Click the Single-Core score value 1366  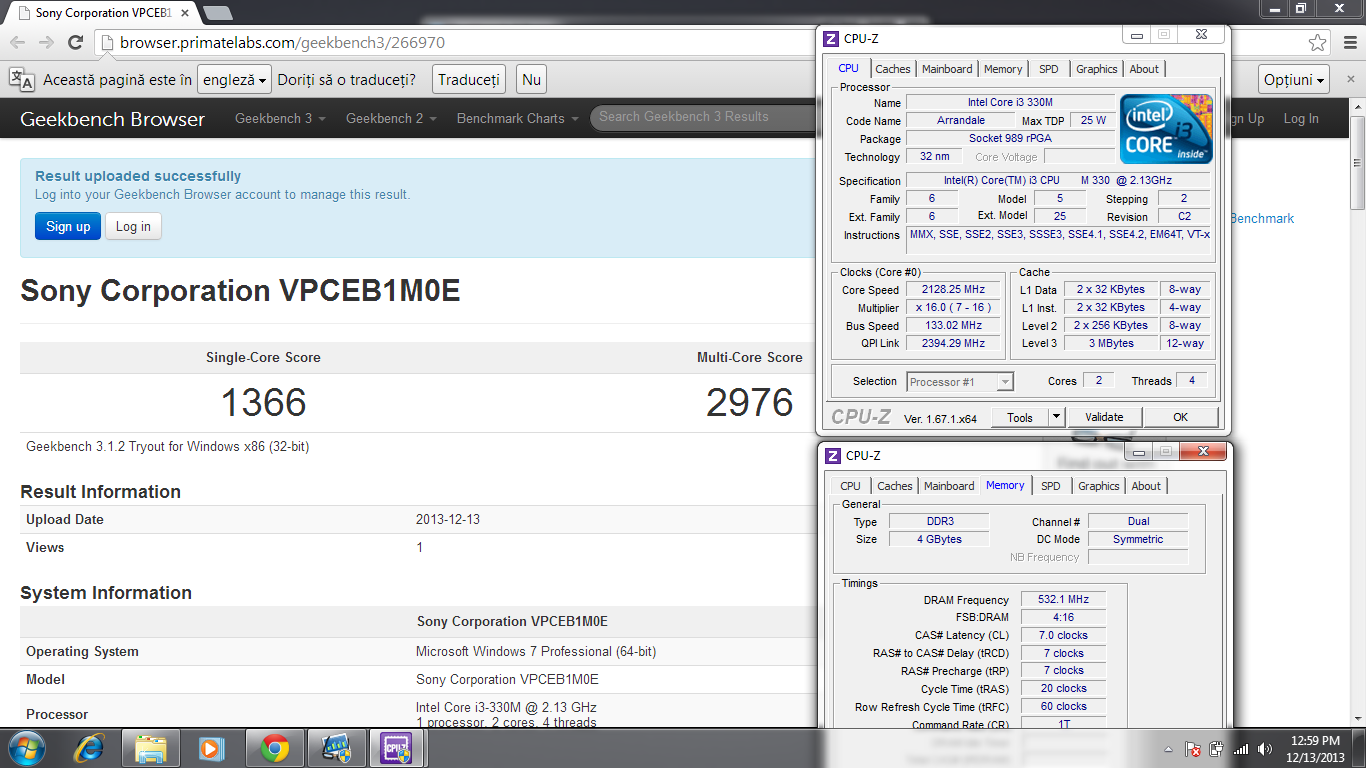[x=264, y=402]
